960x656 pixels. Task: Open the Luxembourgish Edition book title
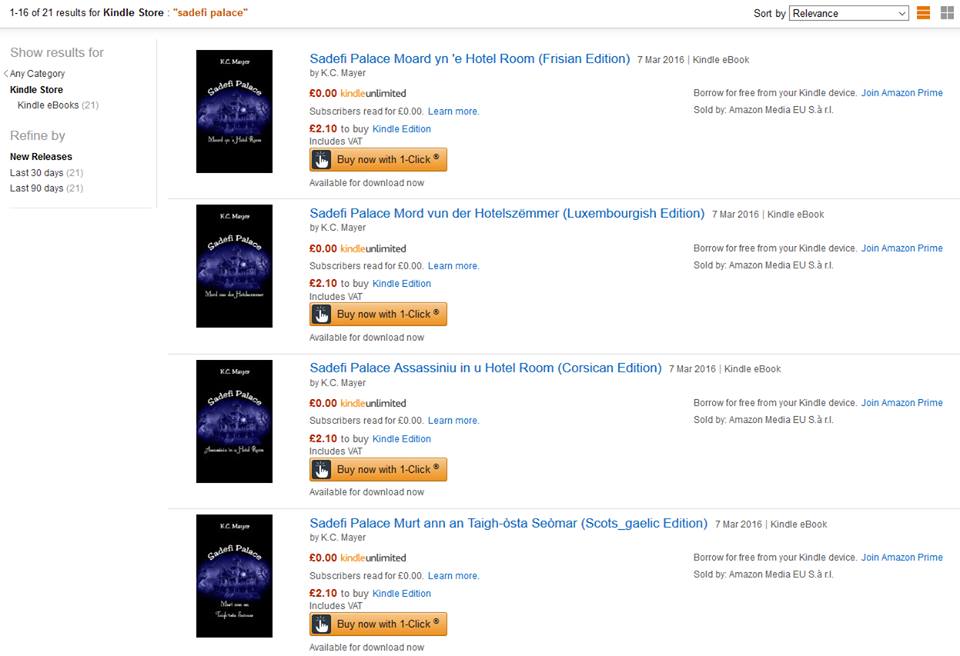click(507, 213)
